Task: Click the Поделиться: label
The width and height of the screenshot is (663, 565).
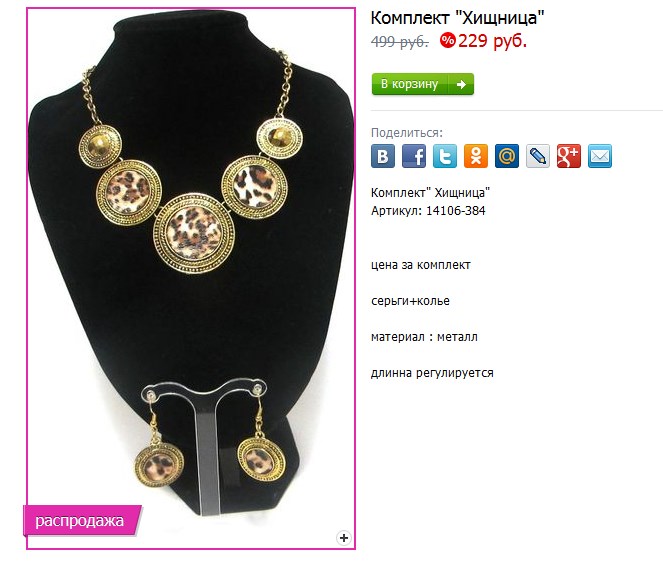Action: click(406, 133)
